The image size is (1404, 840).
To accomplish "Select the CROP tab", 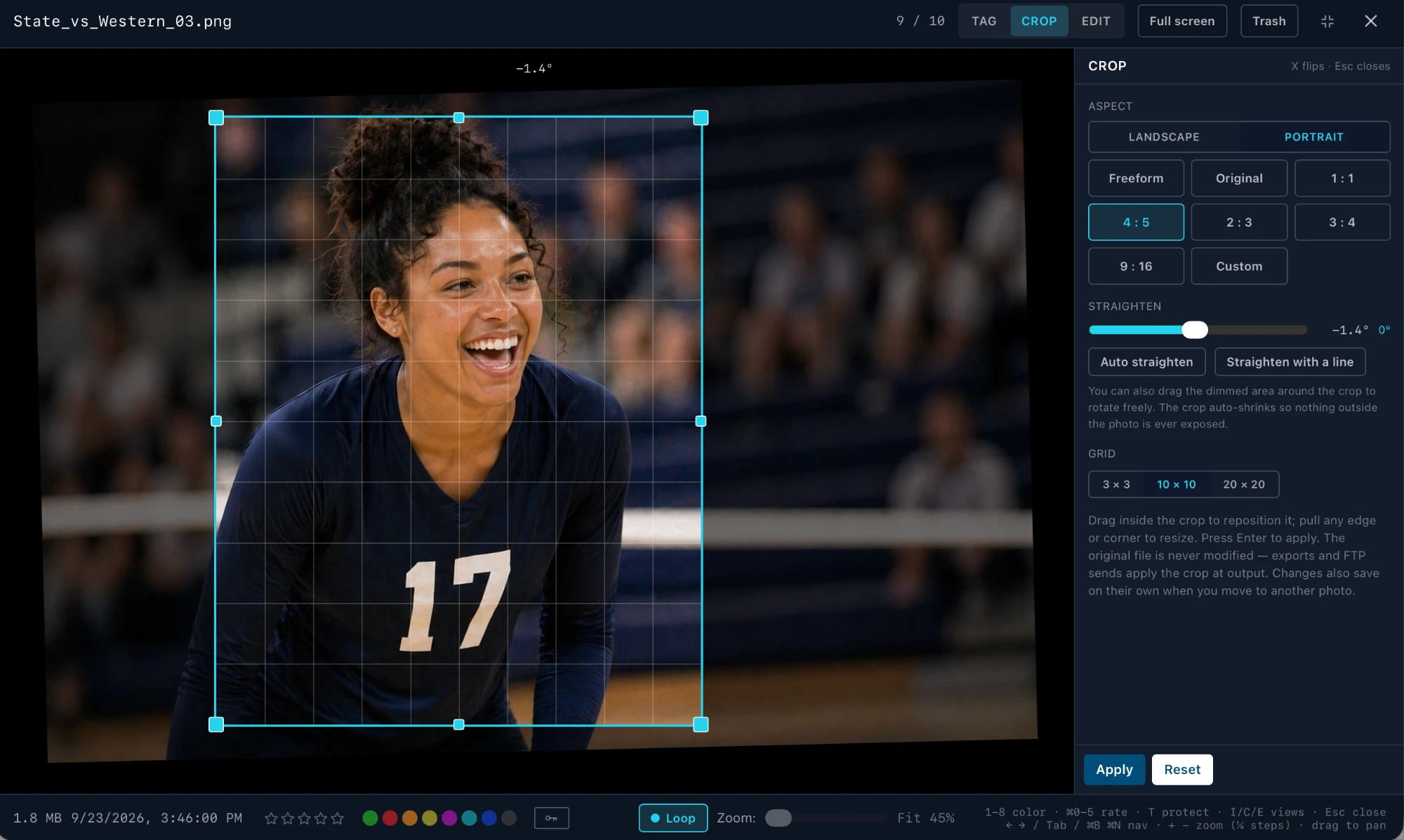I will [1039, 21].
